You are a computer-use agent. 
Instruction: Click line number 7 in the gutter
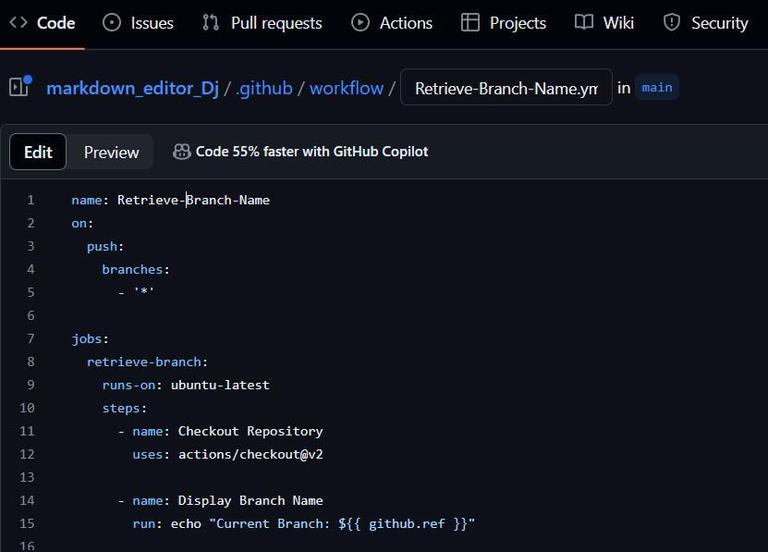tap(30, 338)
